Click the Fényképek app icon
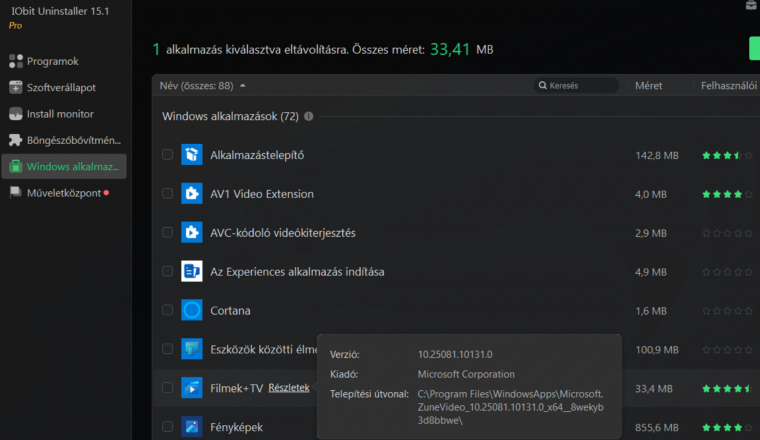 point(192,427)
